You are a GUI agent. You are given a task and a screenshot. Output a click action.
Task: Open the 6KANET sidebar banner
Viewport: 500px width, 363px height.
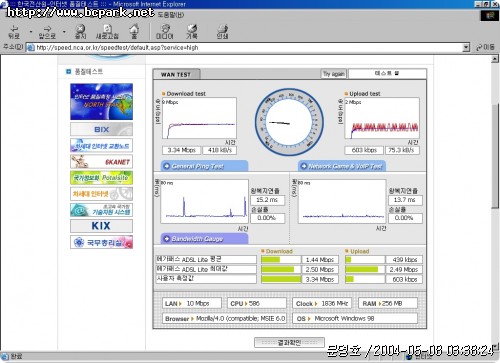tap(101, 162)
